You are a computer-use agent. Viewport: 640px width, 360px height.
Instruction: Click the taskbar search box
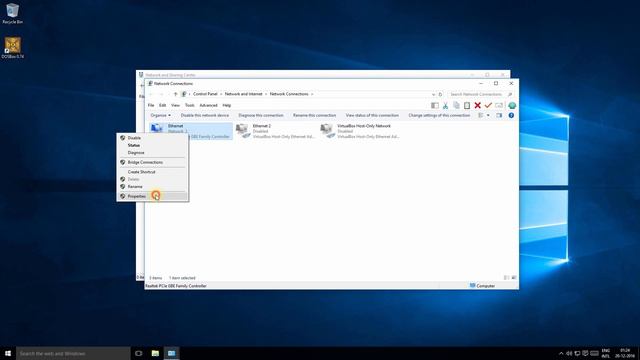[x=73, y=353]
